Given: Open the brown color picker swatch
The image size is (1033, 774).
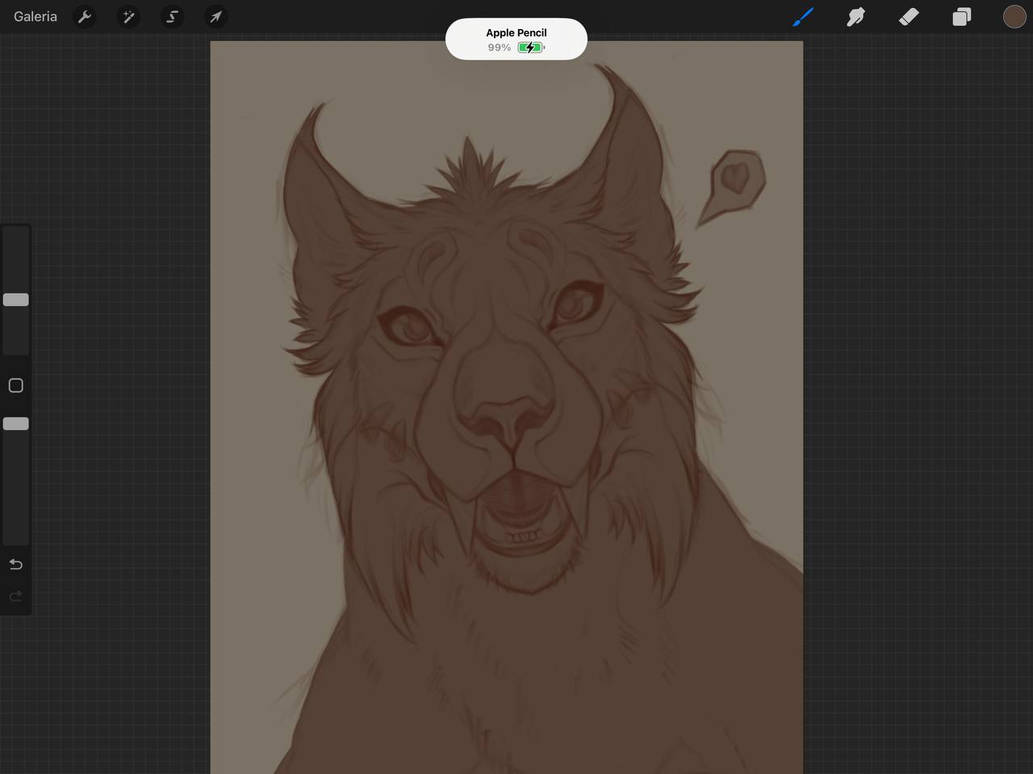Looking at the screenshot, I should pyautogui.click(x=1015, y=17).
